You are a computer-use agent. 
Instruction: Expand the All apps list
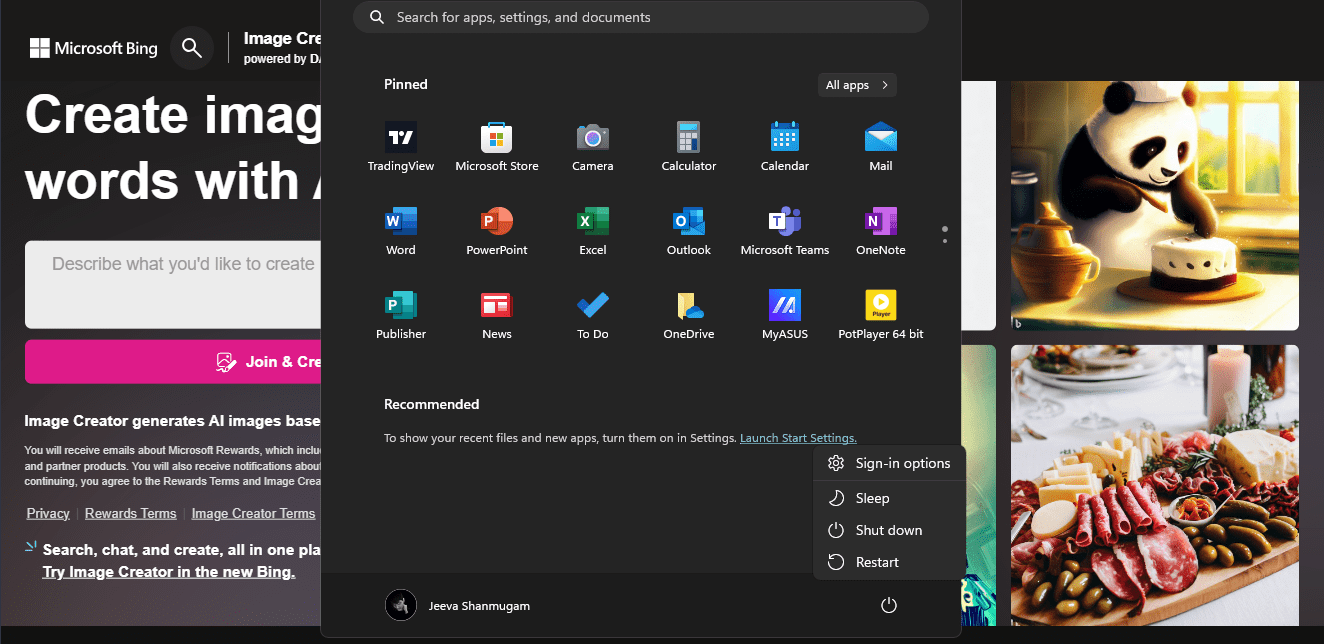click(x=857, y=85)
